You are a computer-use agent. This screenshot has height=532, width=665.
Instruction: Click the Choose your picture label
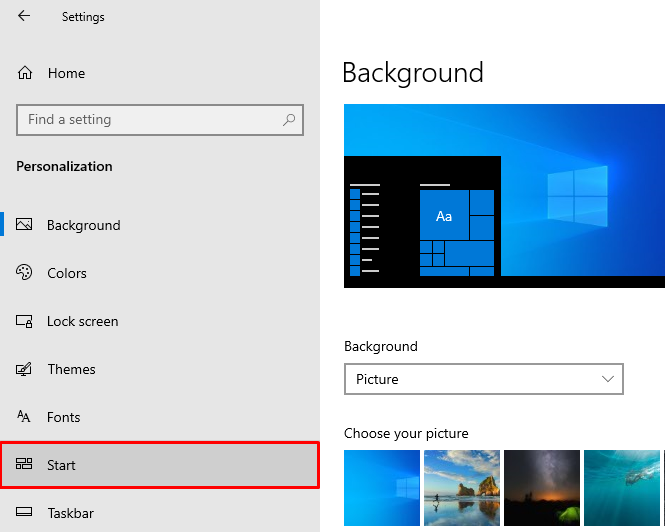point(406,434)
